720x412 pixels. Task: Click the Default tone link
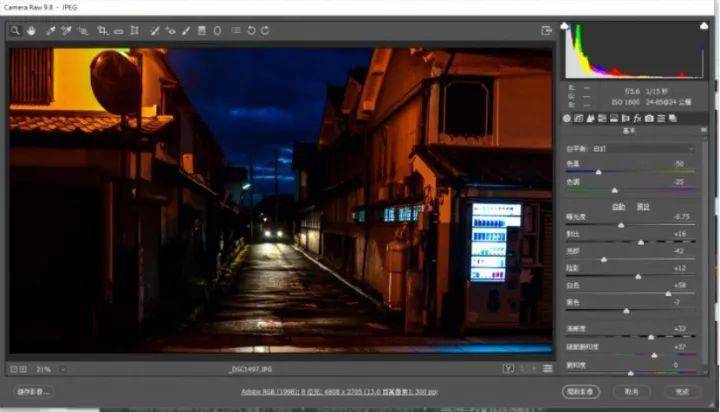coord(643,207)
